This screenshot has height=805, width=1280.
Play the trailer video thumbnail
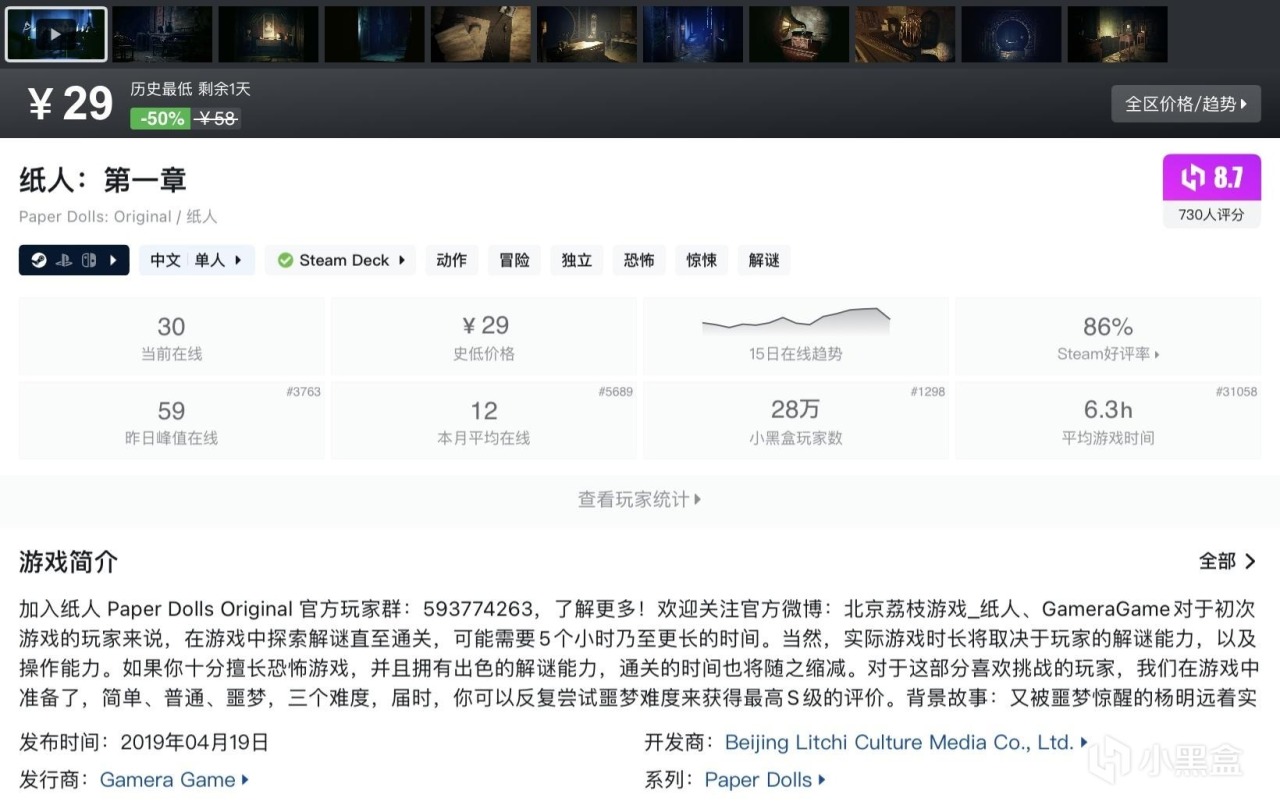tap(56, 34)
